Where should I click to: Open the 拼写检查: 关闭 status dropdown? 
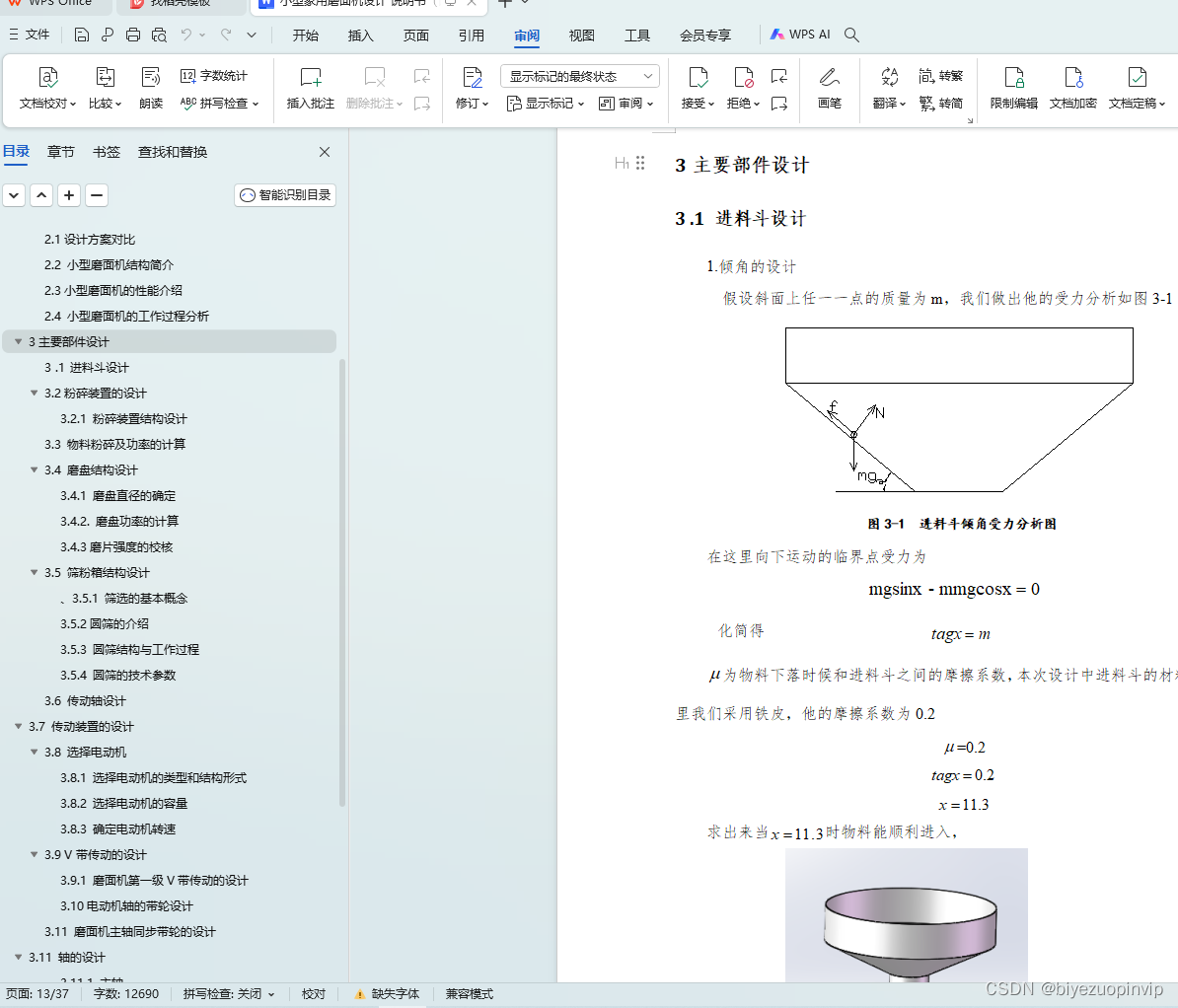228,994
